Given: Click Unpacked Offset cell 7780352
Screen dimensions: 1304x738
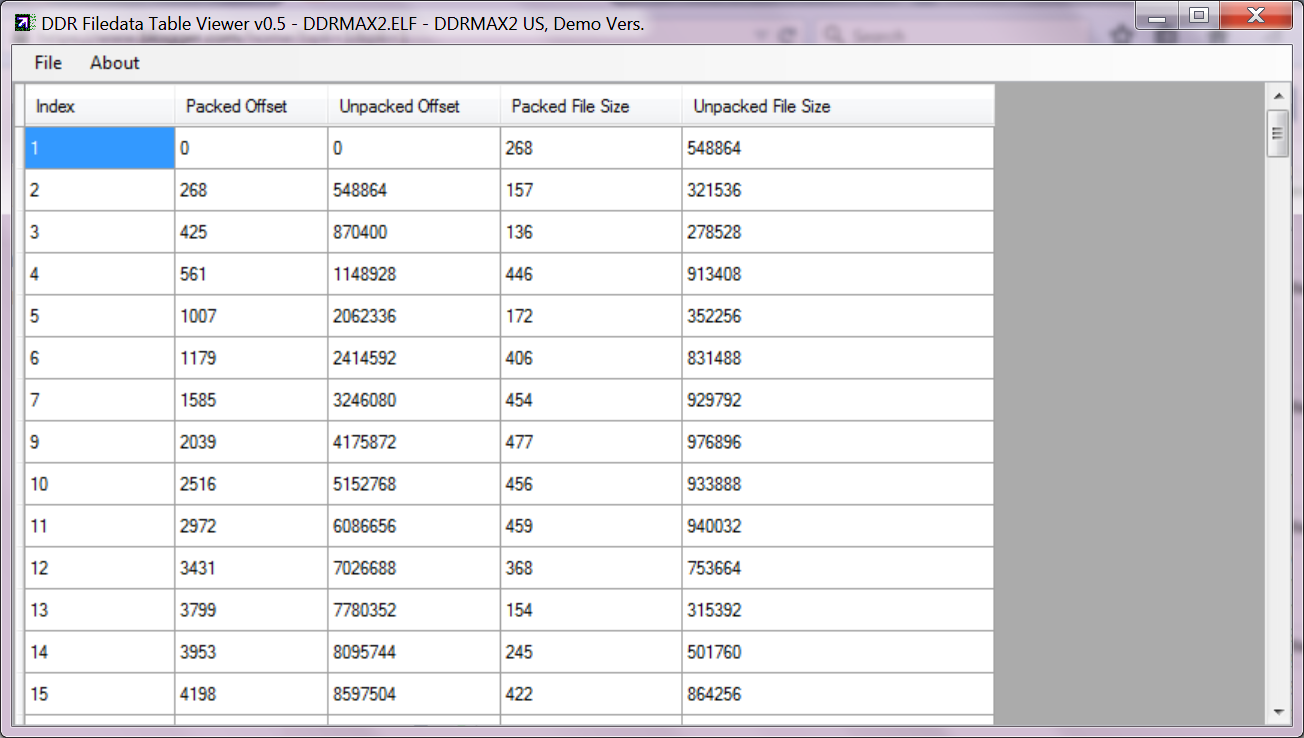Looking at the screenshot, I should (x=415, y=610).
